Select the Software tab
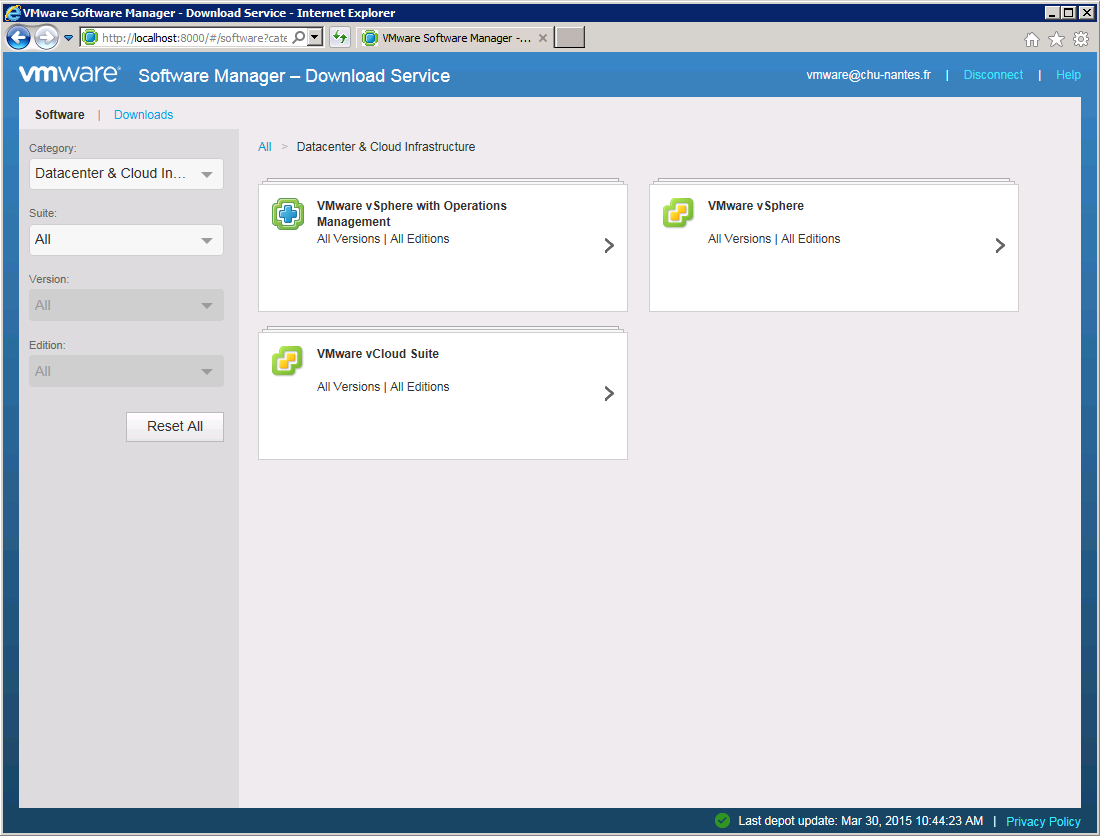1100x836 pixels. pyautogui.click(x=60, y=115)
